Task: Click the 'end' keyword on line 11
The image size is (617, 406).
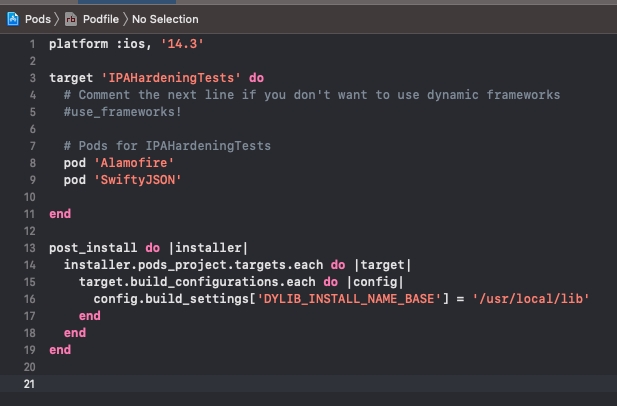Action: coord(60,214)
